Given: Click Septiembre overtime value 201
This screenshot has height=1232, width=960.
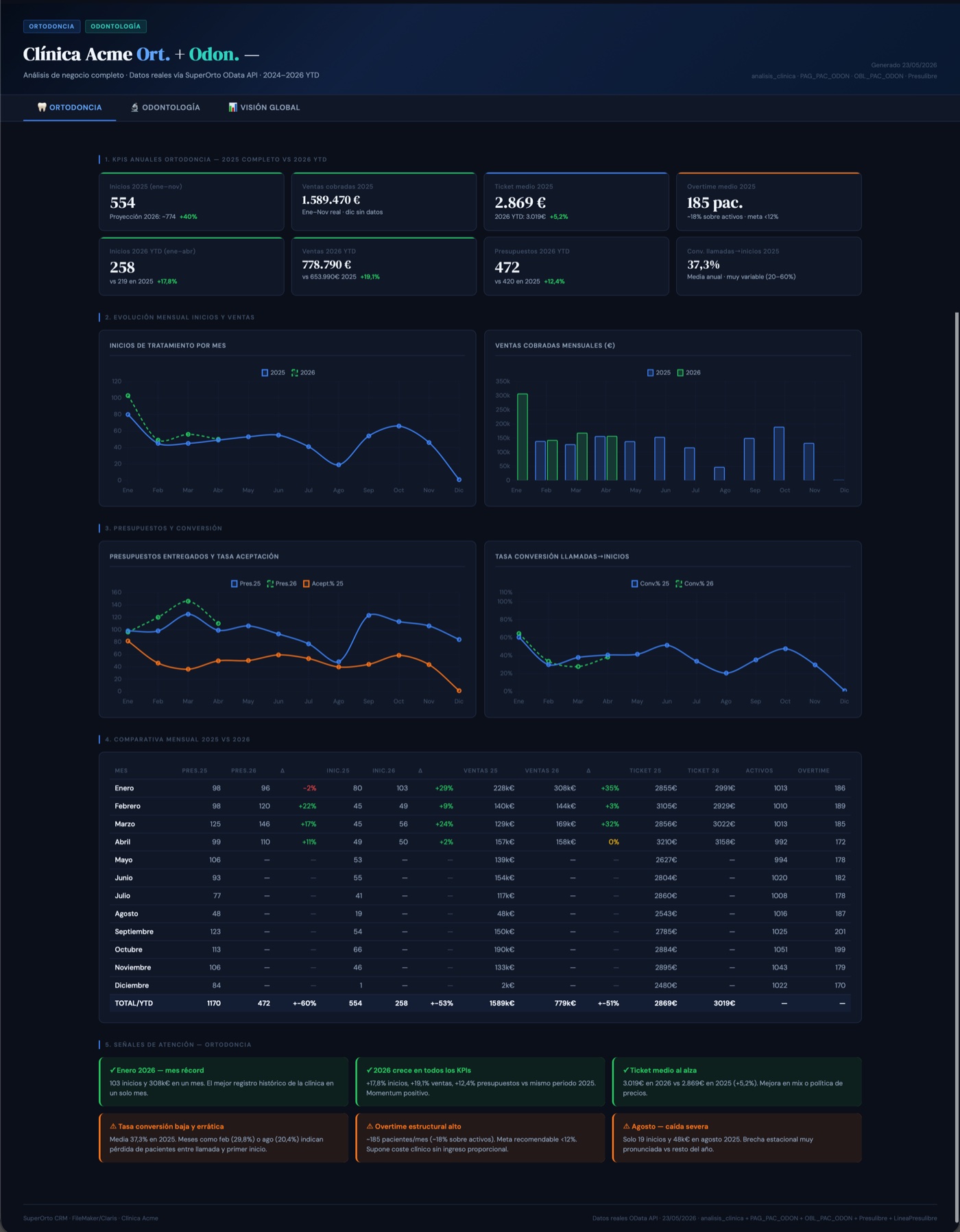Looking at the screenshot, I should click(840, 932).
